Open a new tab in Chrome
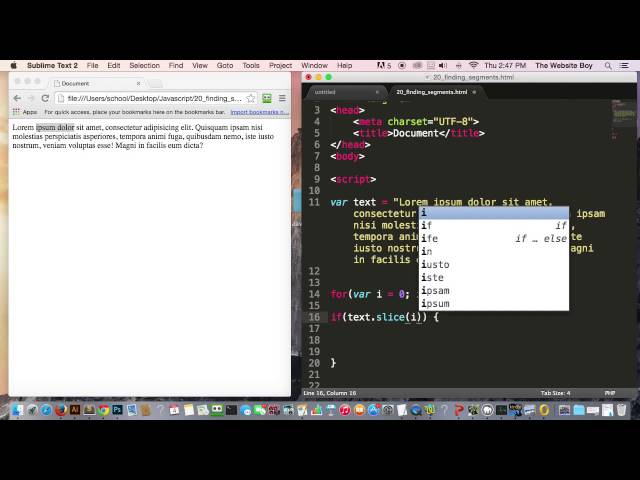This screenshot has height=480, width=640. (x=155, y=84)
